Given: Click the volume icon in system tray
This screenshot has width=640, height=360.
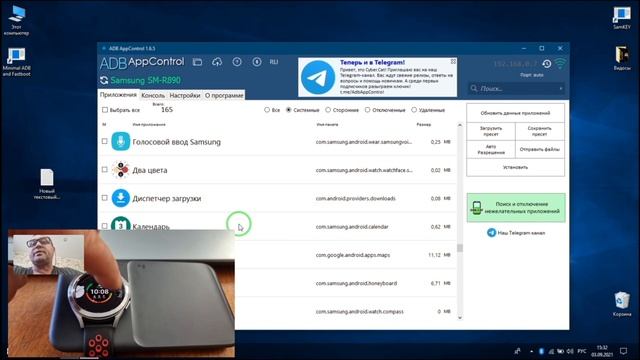Looking at the screenshot, I should (x=570, y=351).
